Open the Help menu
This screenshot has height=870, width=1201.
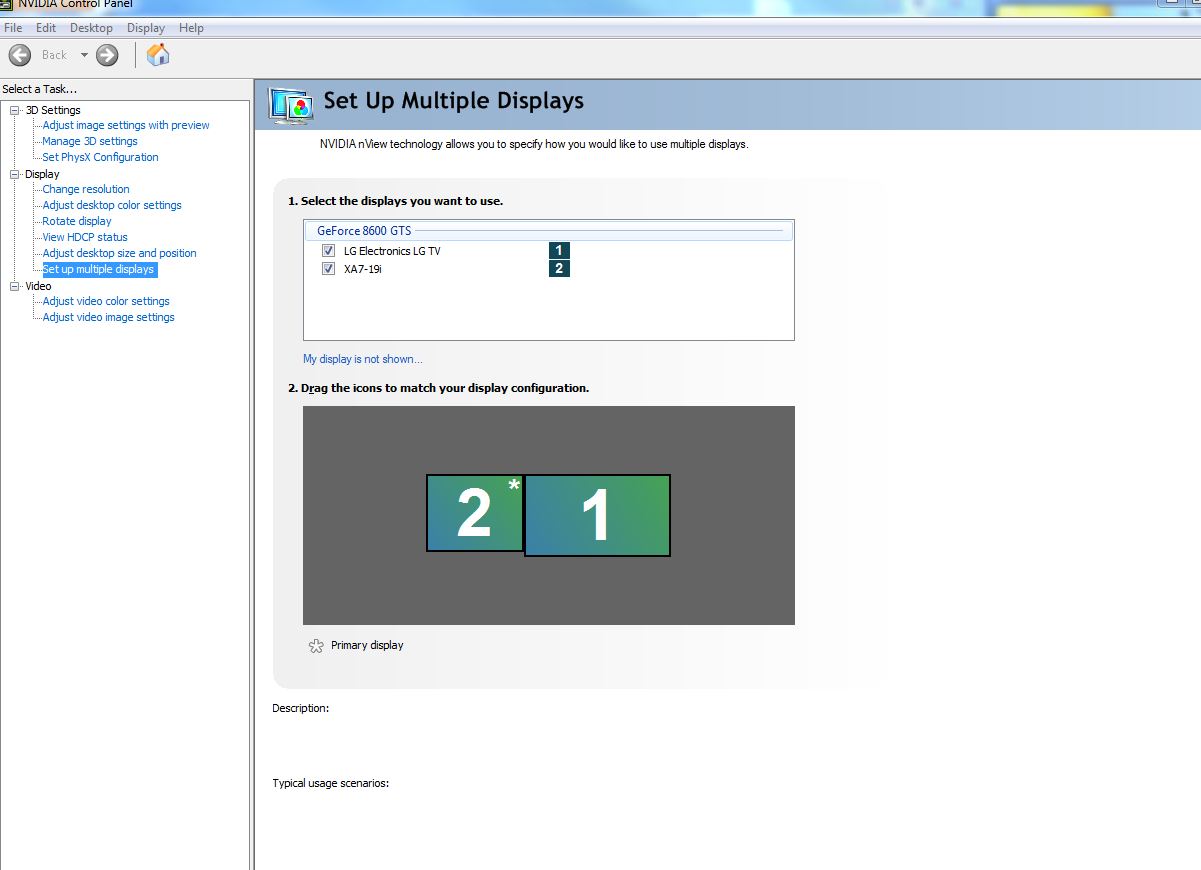click(x=191, y=28)
